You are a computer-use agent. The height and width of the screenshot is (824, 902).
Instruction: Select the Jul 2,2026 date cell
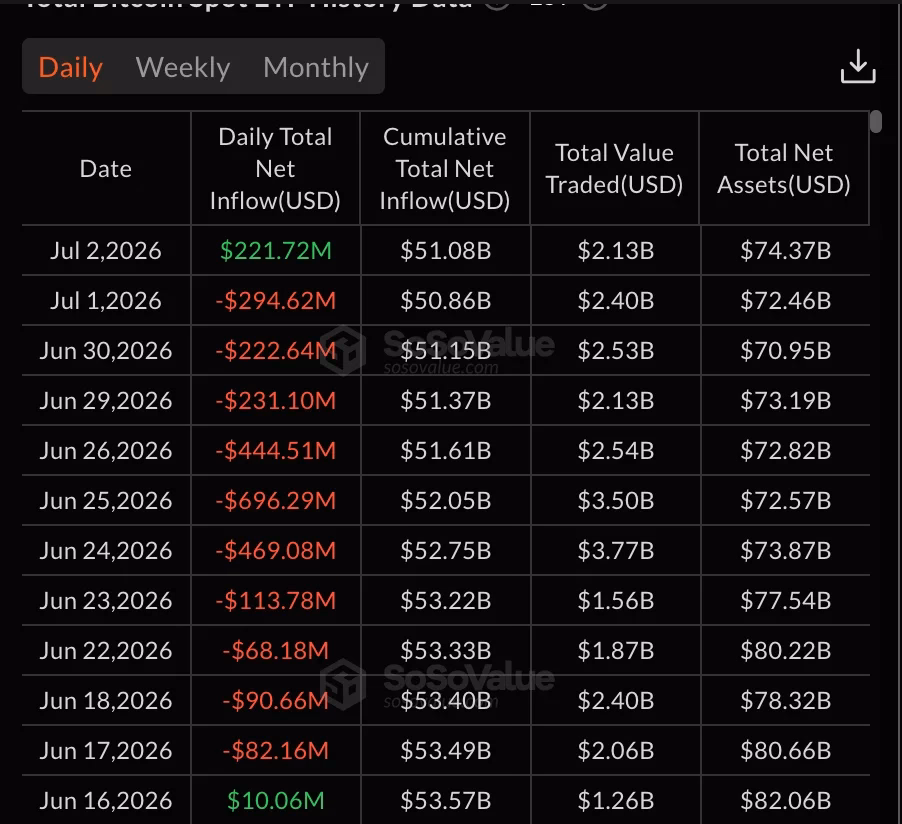pos(106,250)
